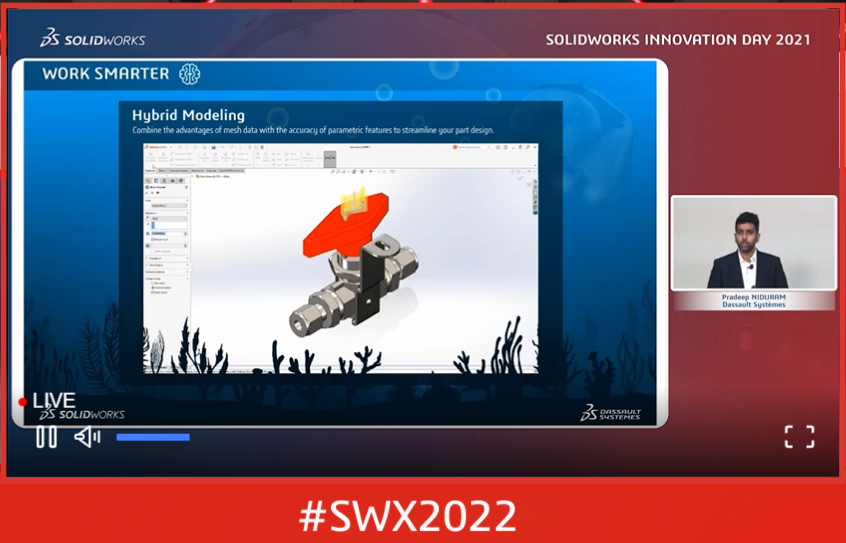Pause the live video stream
This screenshot has height=543, width=846.
pyautogui.click(x=46, y=437)
